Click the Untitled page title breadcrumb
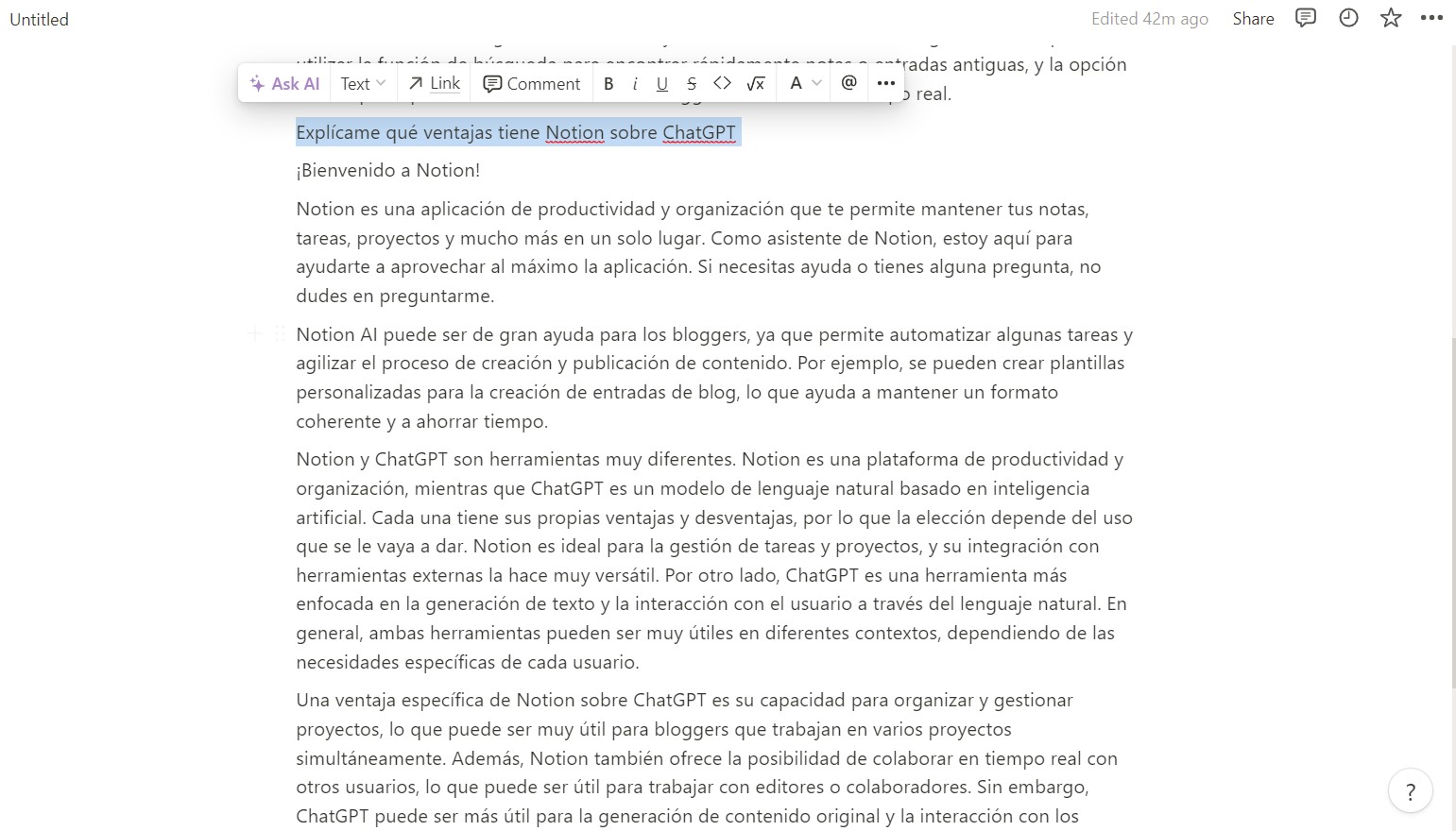Screen dimensions: 1456x831 [x=39, y=19]
